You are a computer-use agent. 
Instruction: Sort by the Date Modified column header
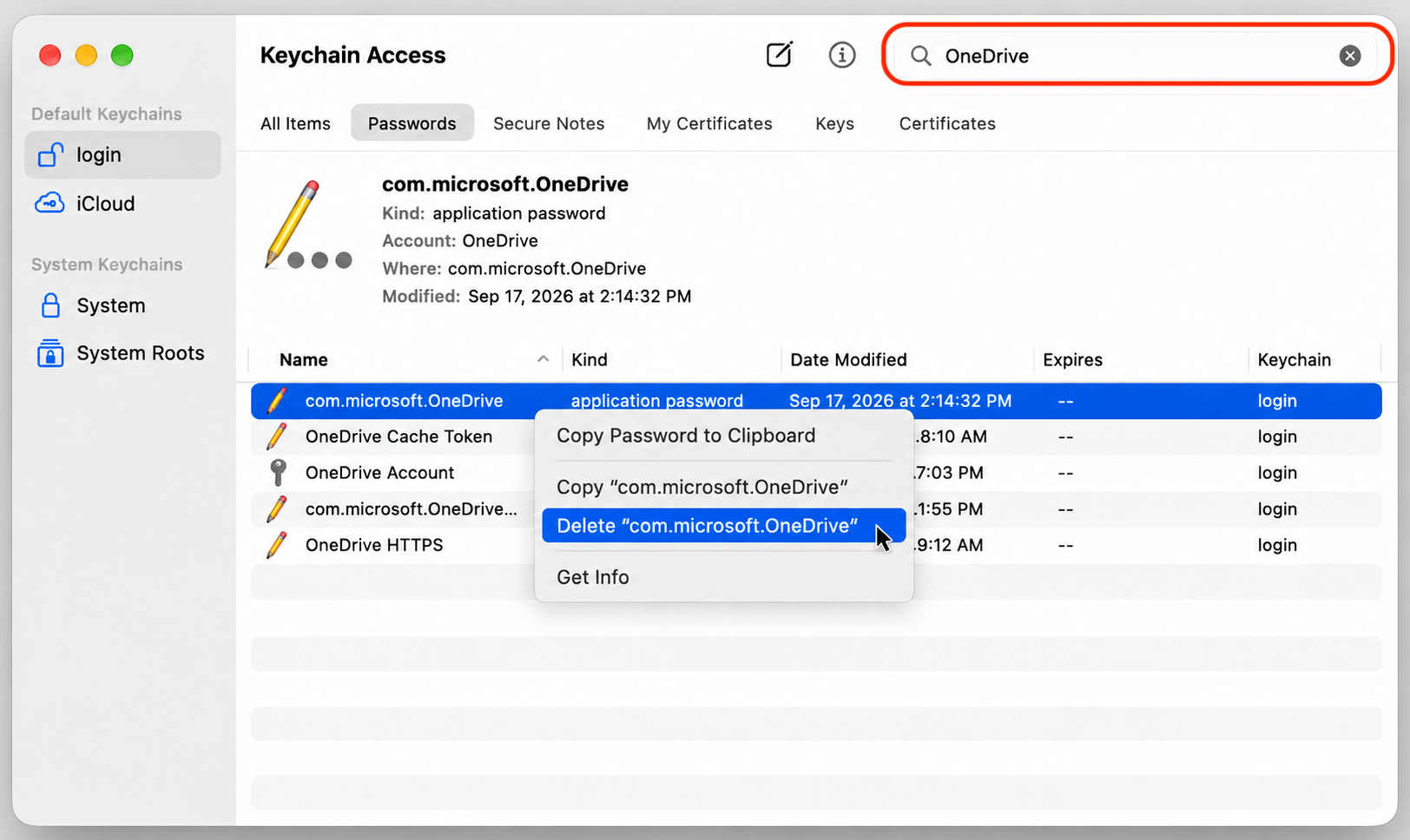pyautogui.click(x=848, y=359)
